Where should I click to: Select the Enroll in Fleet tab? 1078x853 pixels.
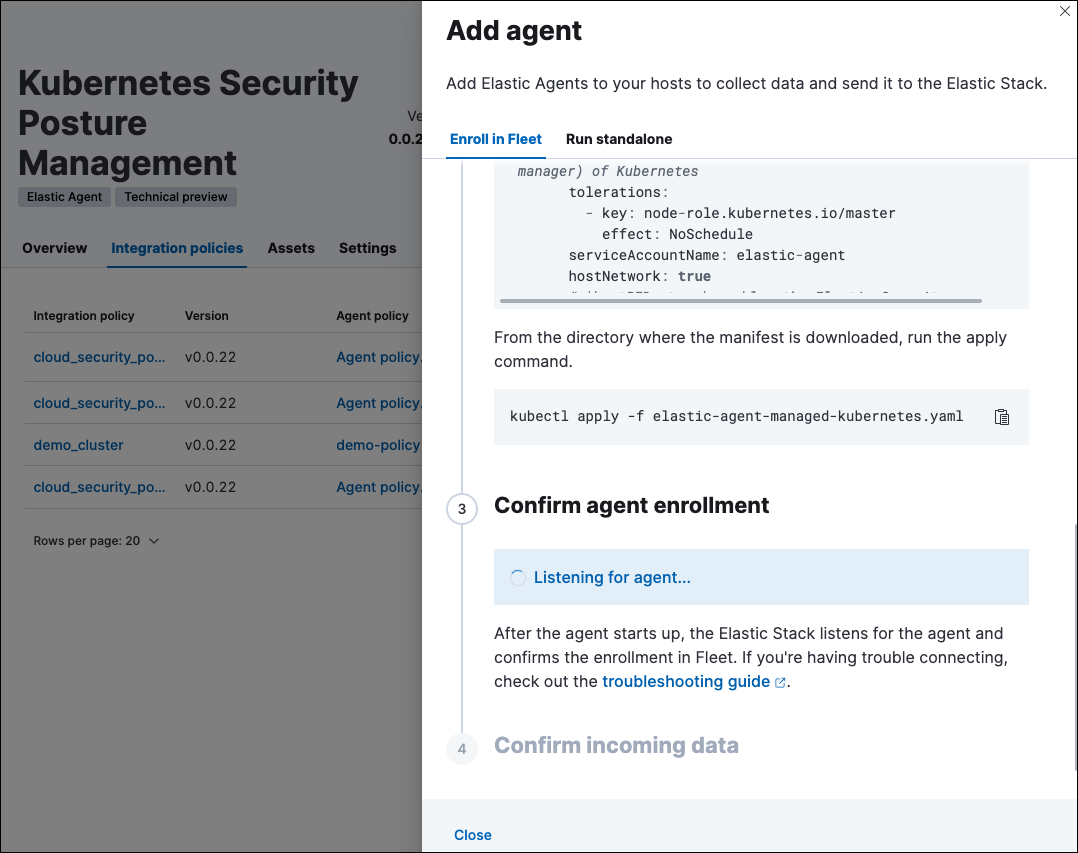[x=495, y=139]
